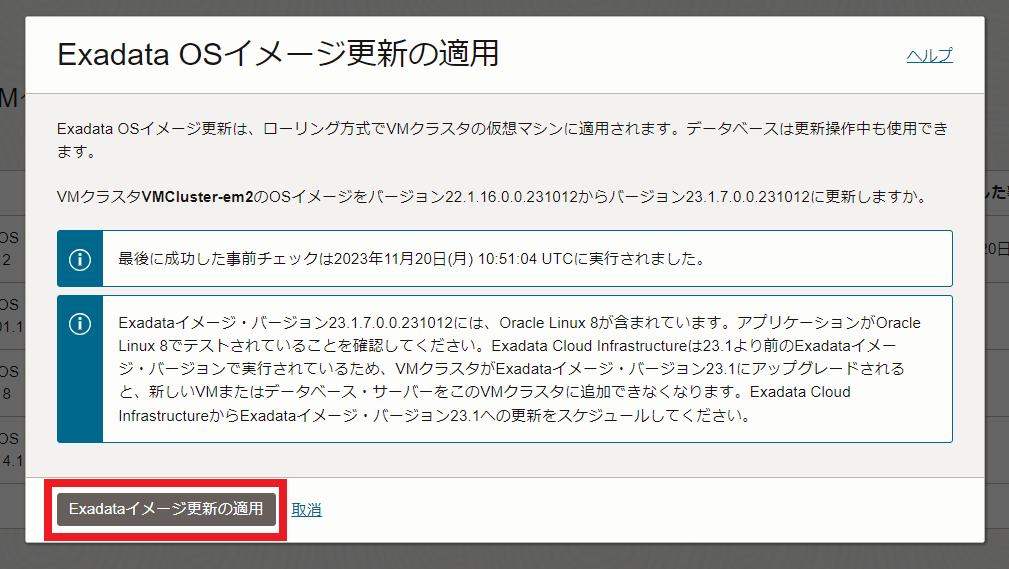The image size is (1009, 569).
Task: Apply the update with the Exadataイメージ更新の適用 button
Action: point(166,509)
